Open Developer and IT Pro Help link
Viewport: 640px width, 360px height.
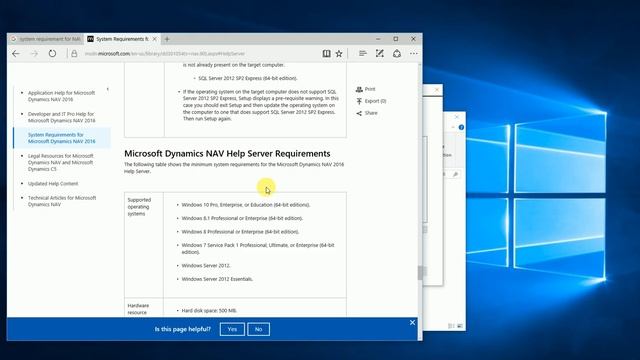(x=61, y=117)
